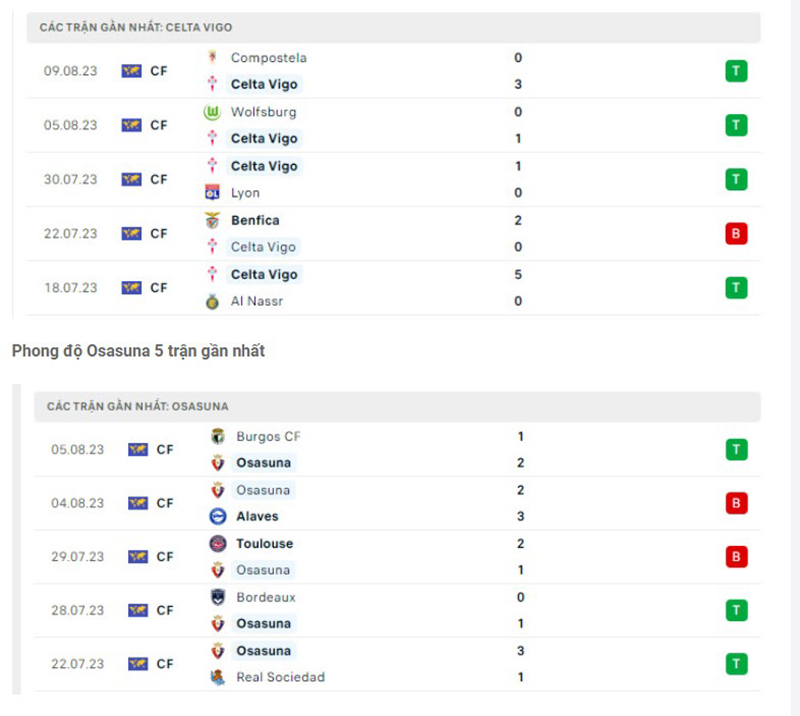Click the Celta Vigo club crest icon
Viewport: 800px width, 716px height.
[x=212, y=84]
